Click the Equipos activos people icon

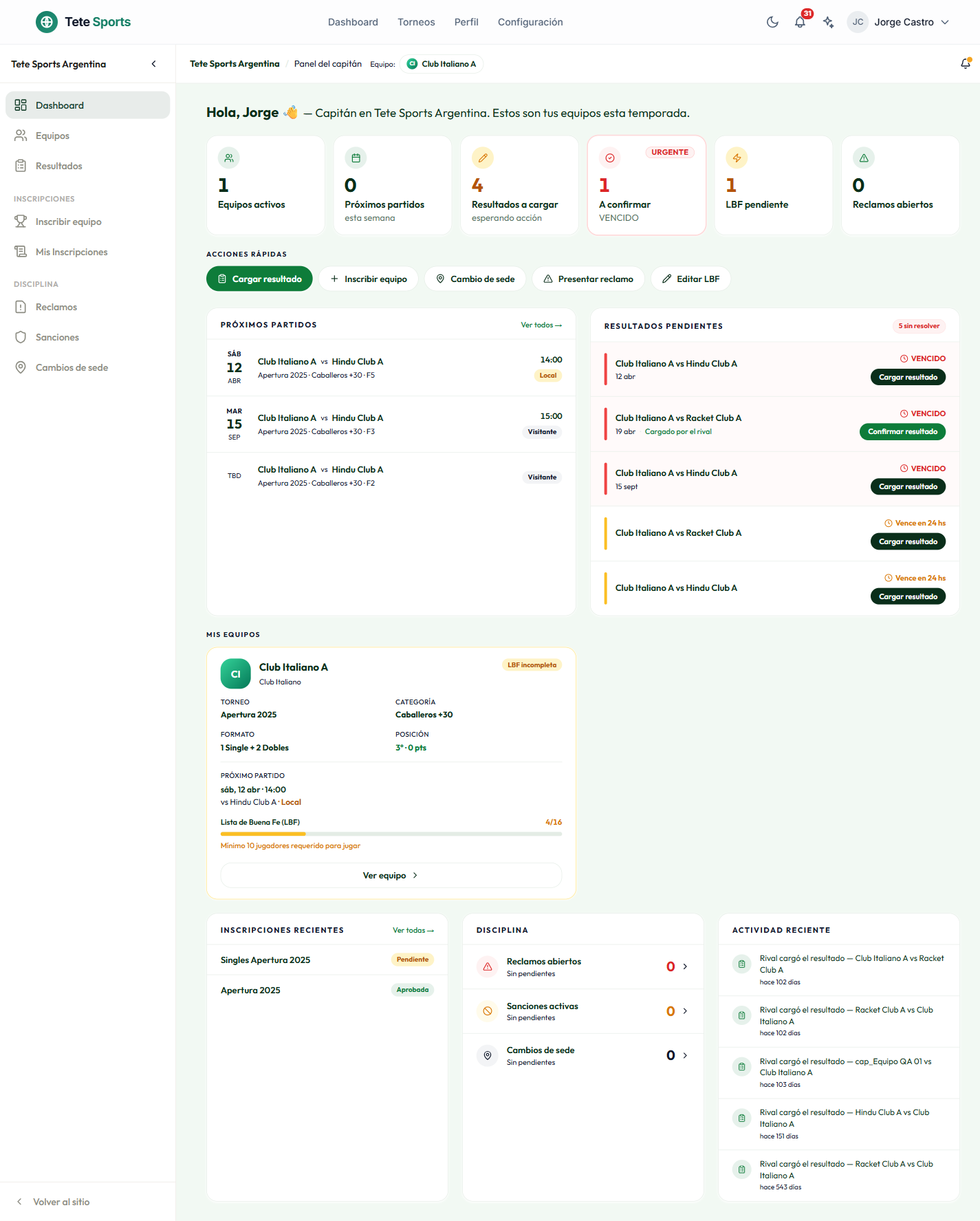point(229,158)
